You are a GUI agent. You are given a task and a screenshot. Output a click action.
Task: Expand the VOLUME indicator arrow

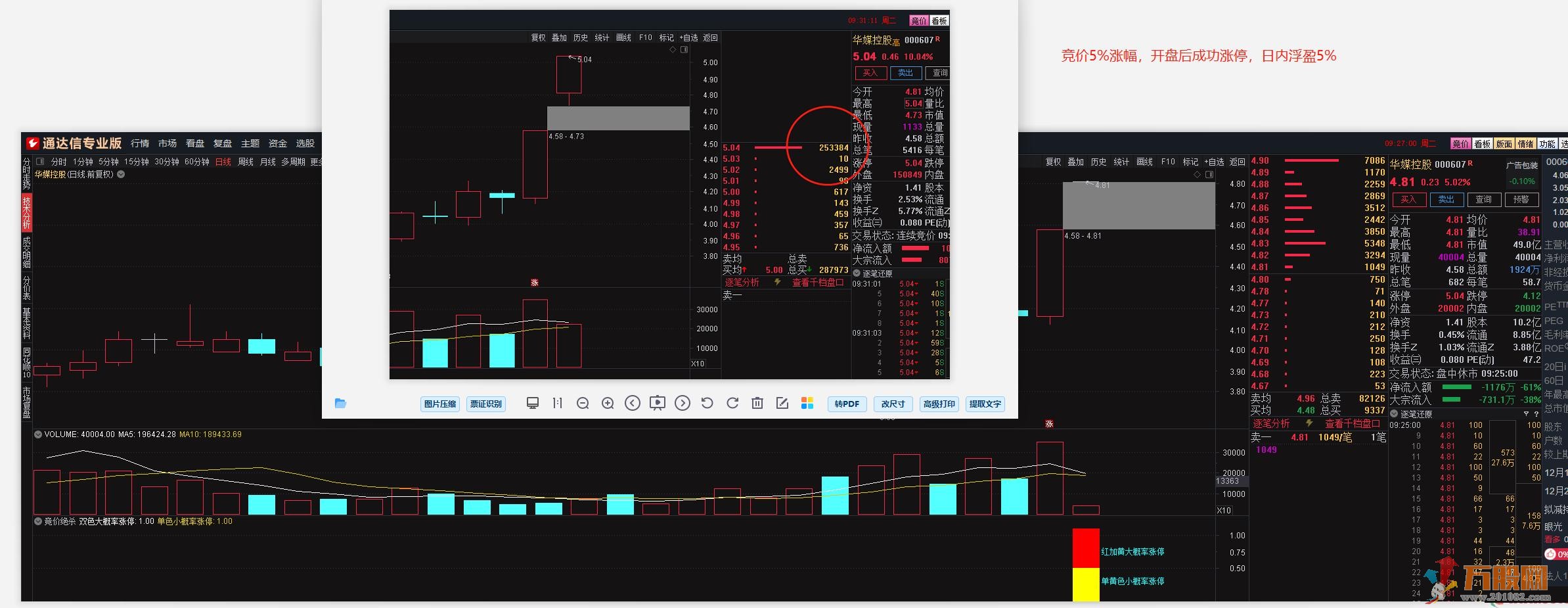point(38,434)
